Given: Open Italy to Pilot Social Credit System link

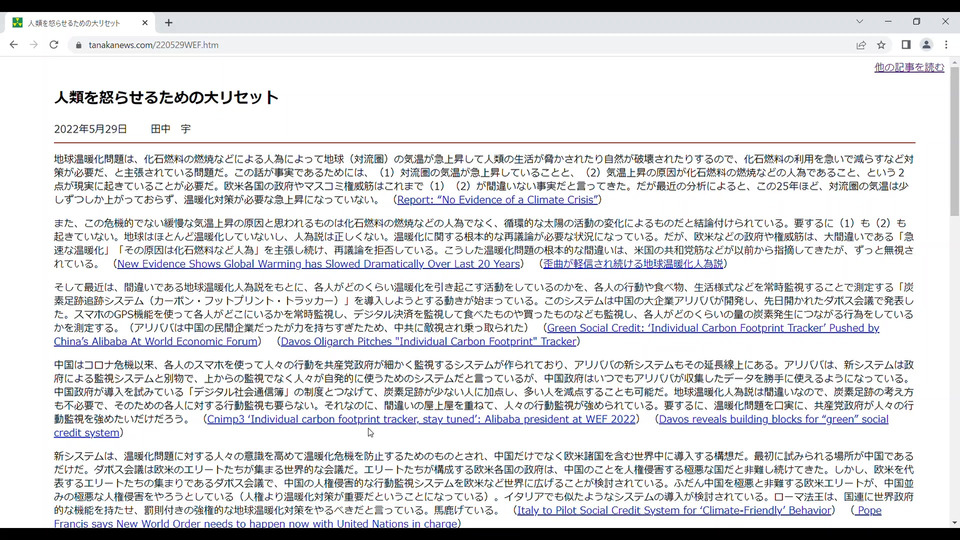Looking at the screenshot, I should pos(674,510).
